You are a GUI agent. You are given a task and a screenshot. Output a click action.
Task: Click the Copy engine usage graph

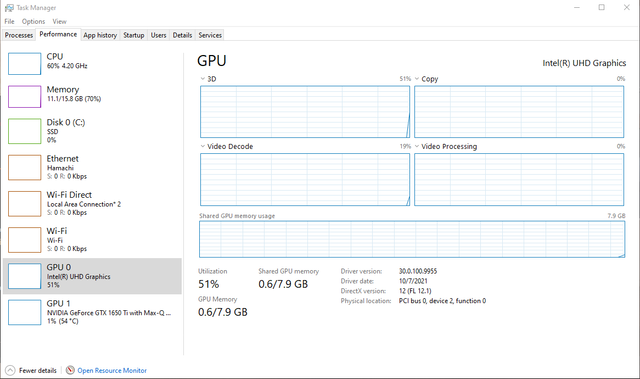pyautogui.click(x=519, y=112)
